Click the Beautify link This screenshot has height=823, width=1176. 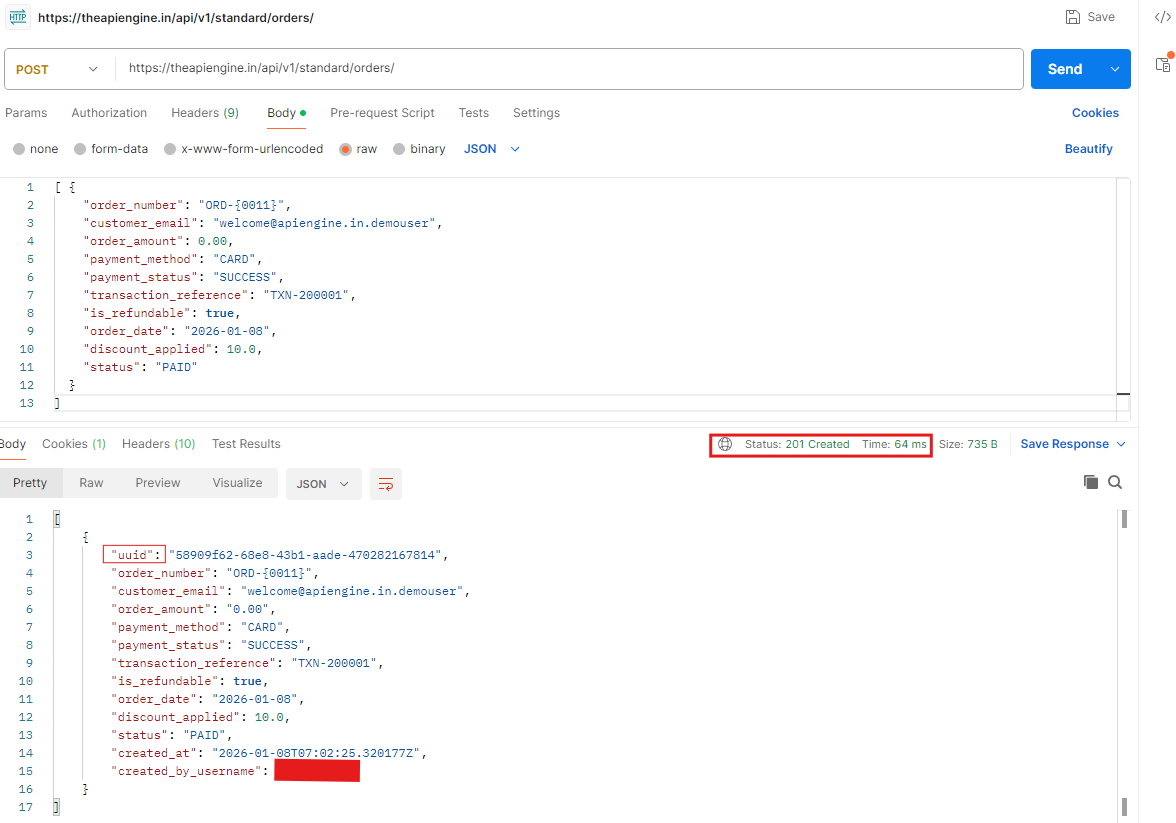tap(1088, 149)
